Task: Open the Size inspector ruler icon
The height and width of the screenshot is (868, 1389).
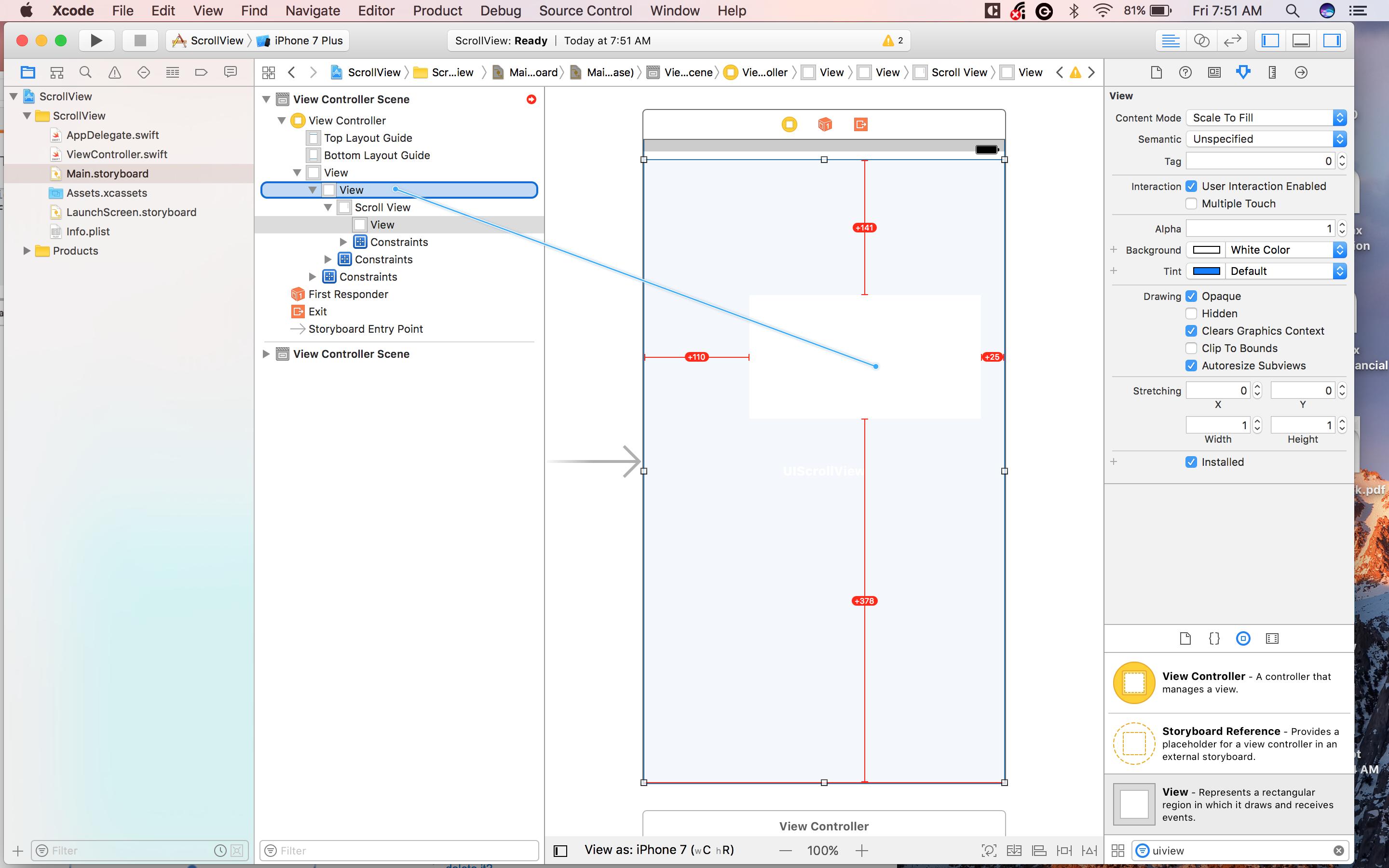Action: pyautogui.click(x=1272, y=72)
